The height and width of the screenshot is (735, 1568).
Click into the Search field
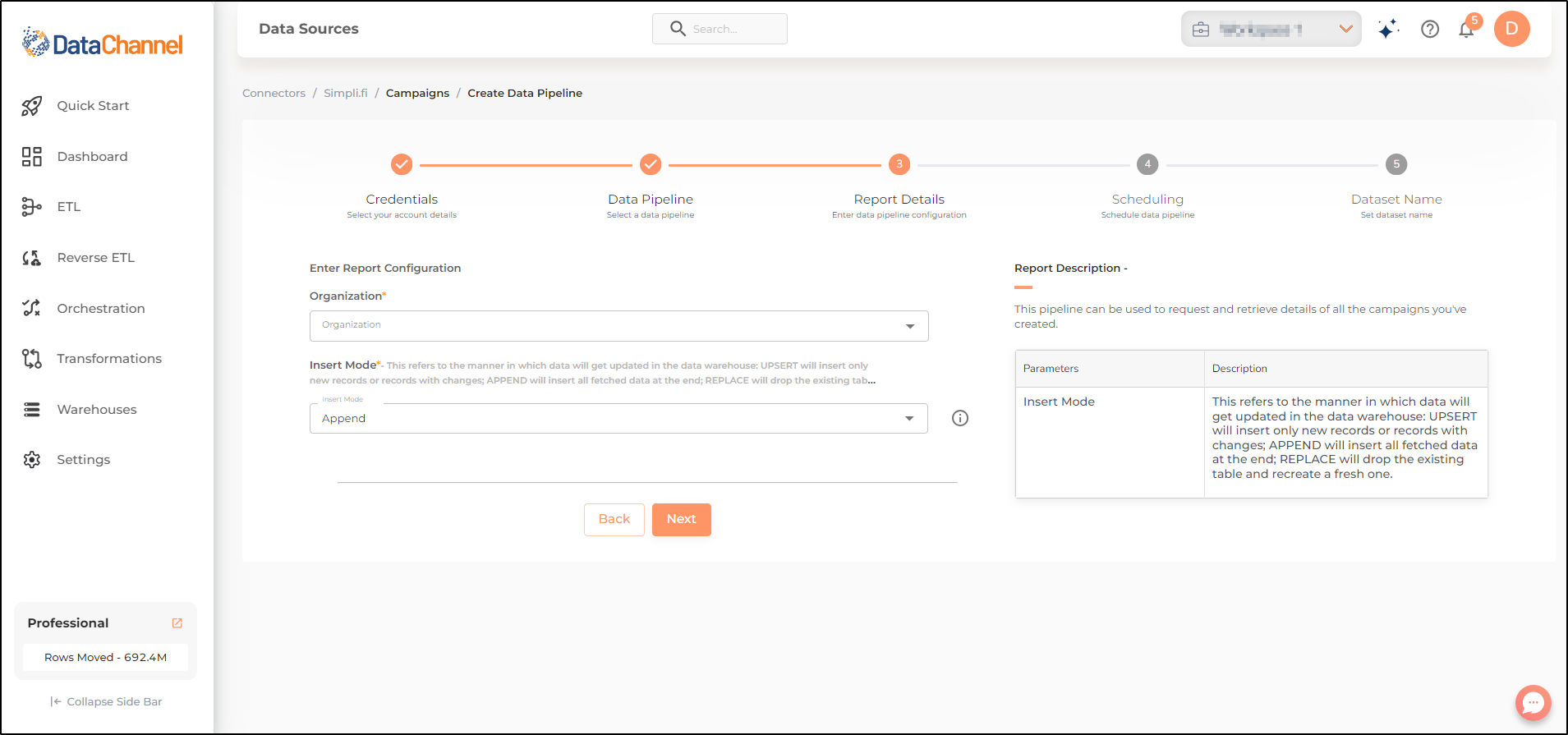(x=720, y=29)
